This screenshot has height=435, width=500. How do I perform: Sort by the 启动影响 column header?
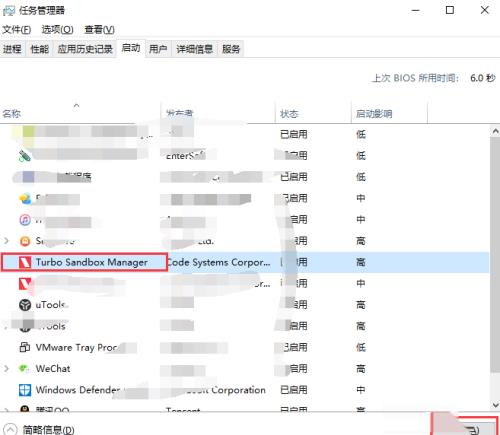pos(389,113)
